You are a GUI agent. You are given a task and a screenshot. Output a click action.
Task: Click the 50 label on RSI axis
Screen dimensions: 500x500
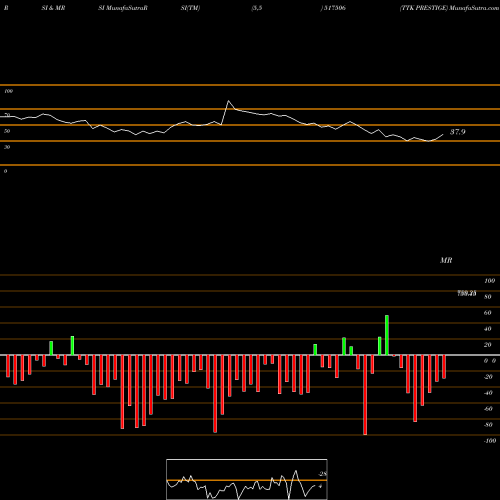[x=7, y=131]
